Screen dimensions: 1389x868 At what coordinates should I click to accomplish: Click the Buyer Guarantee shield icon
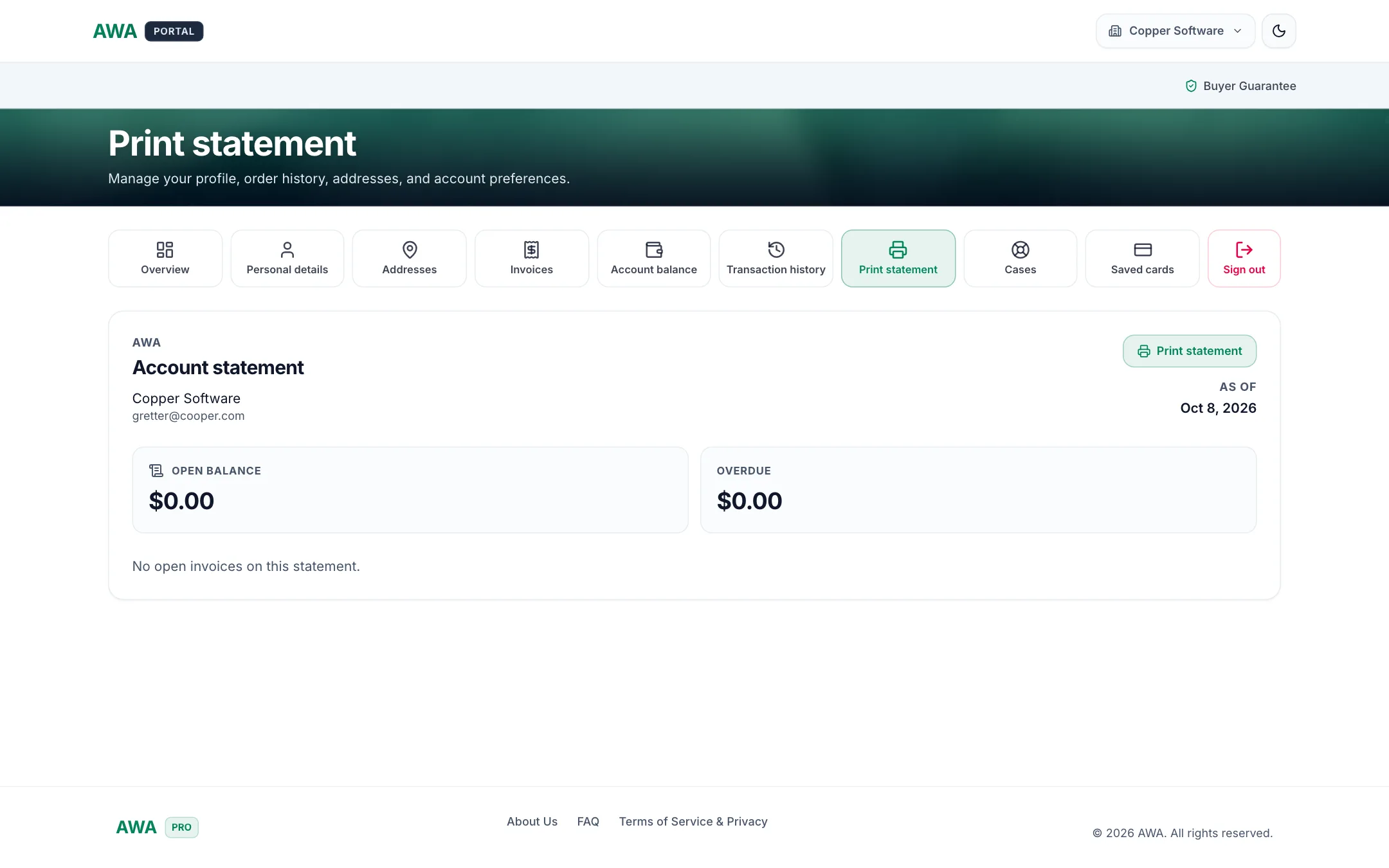tap(1191, 86)
